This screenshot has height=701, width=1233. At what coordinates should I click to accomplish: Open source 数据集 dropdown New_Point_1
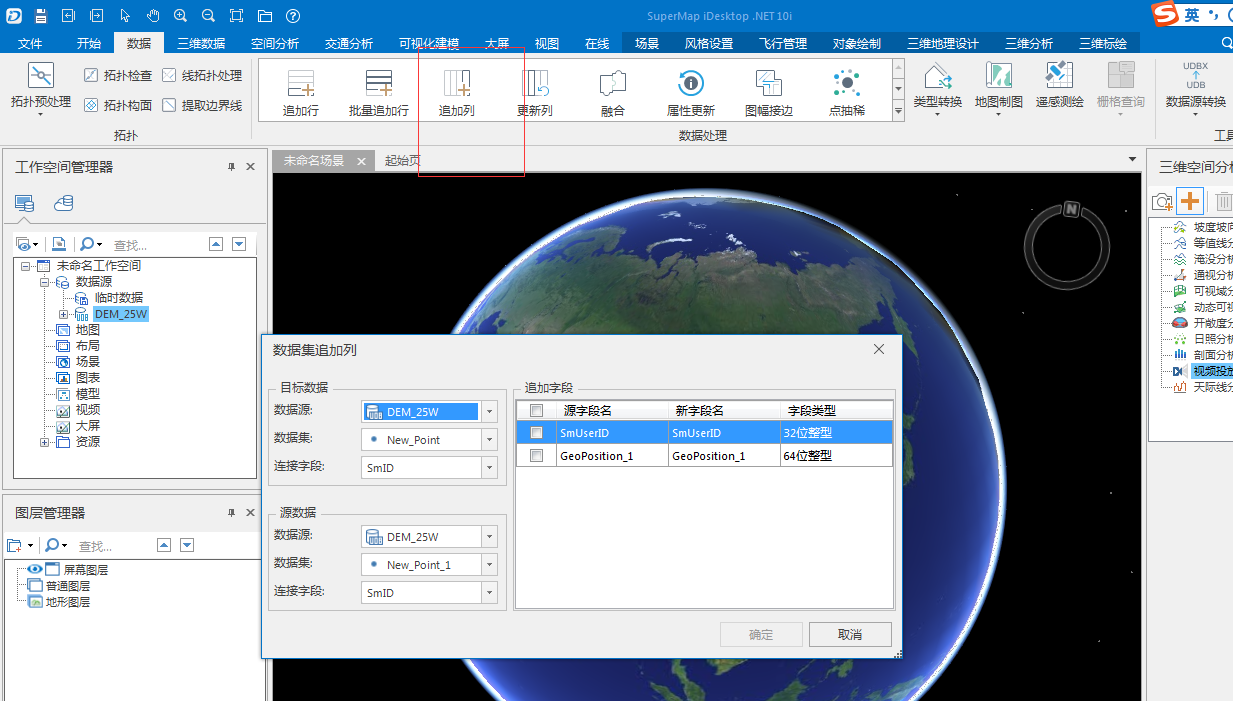[489, 565]
